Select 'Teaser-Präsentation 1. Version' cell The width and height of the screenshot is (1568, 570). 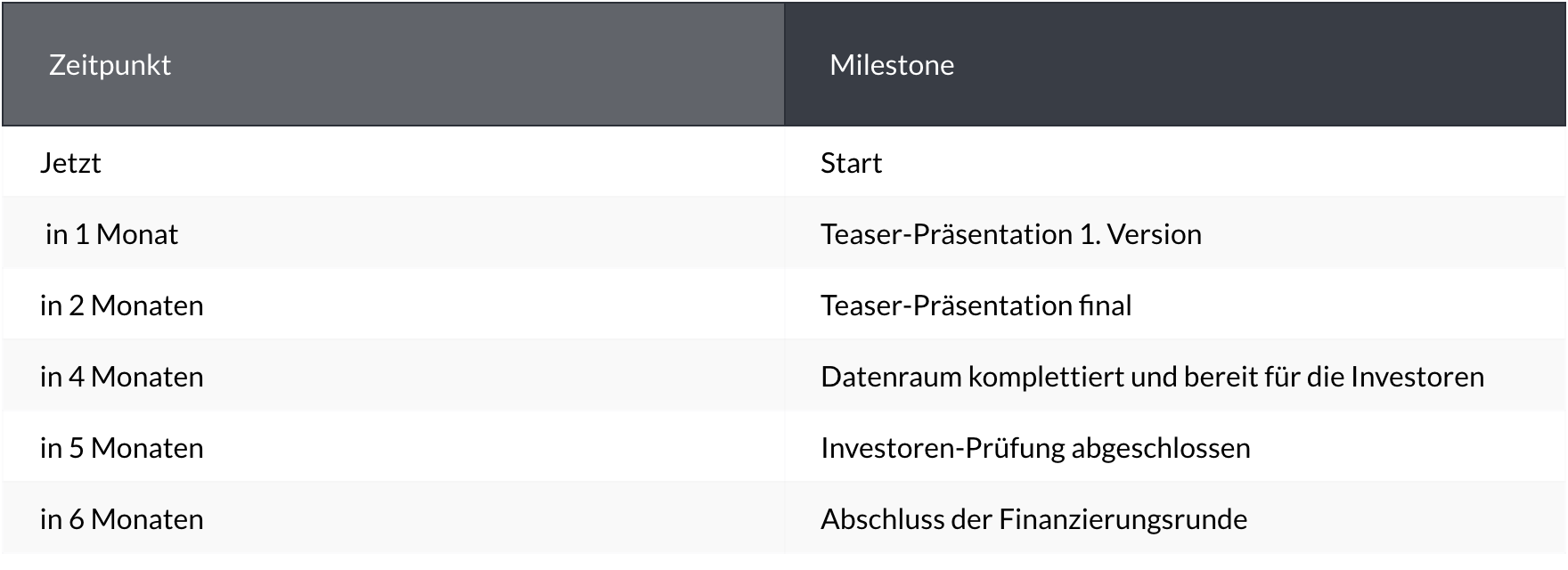[x=1010, y=234]
